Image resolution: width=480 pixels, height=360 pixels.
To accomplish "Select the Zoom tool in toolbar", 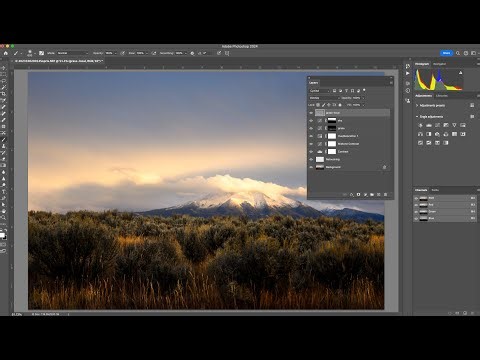I will [3, 217].
